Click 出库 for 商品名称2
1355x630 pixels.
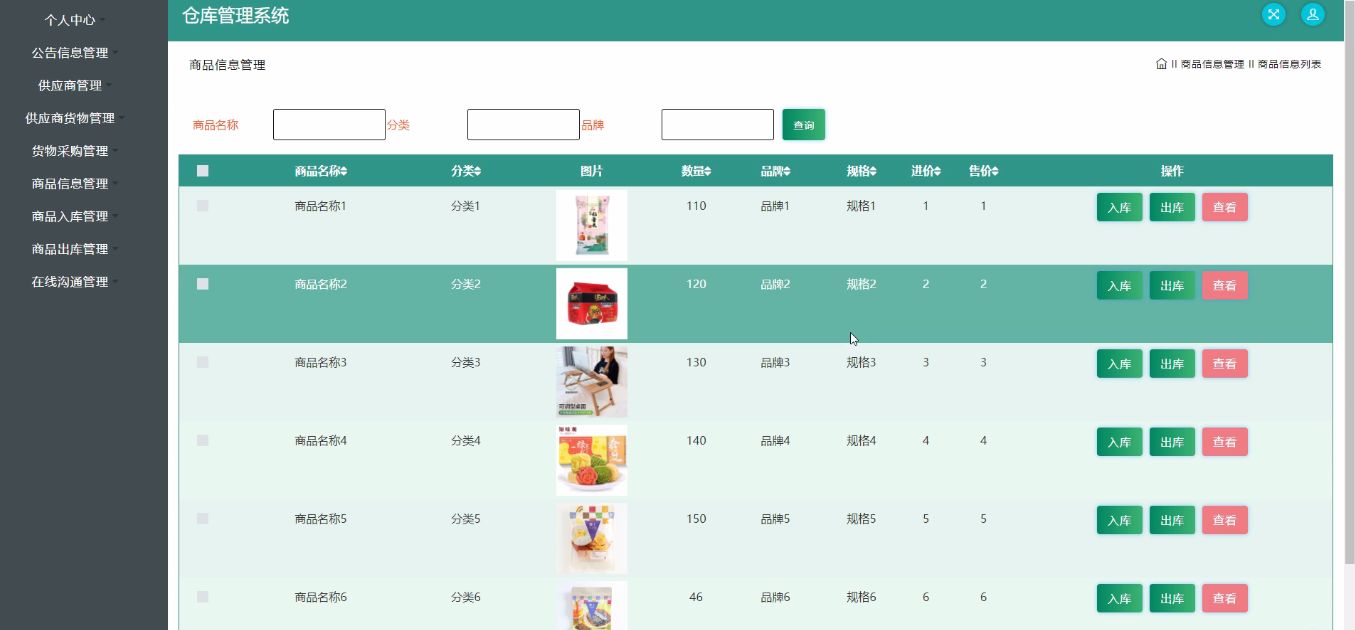coord(1172,286)
